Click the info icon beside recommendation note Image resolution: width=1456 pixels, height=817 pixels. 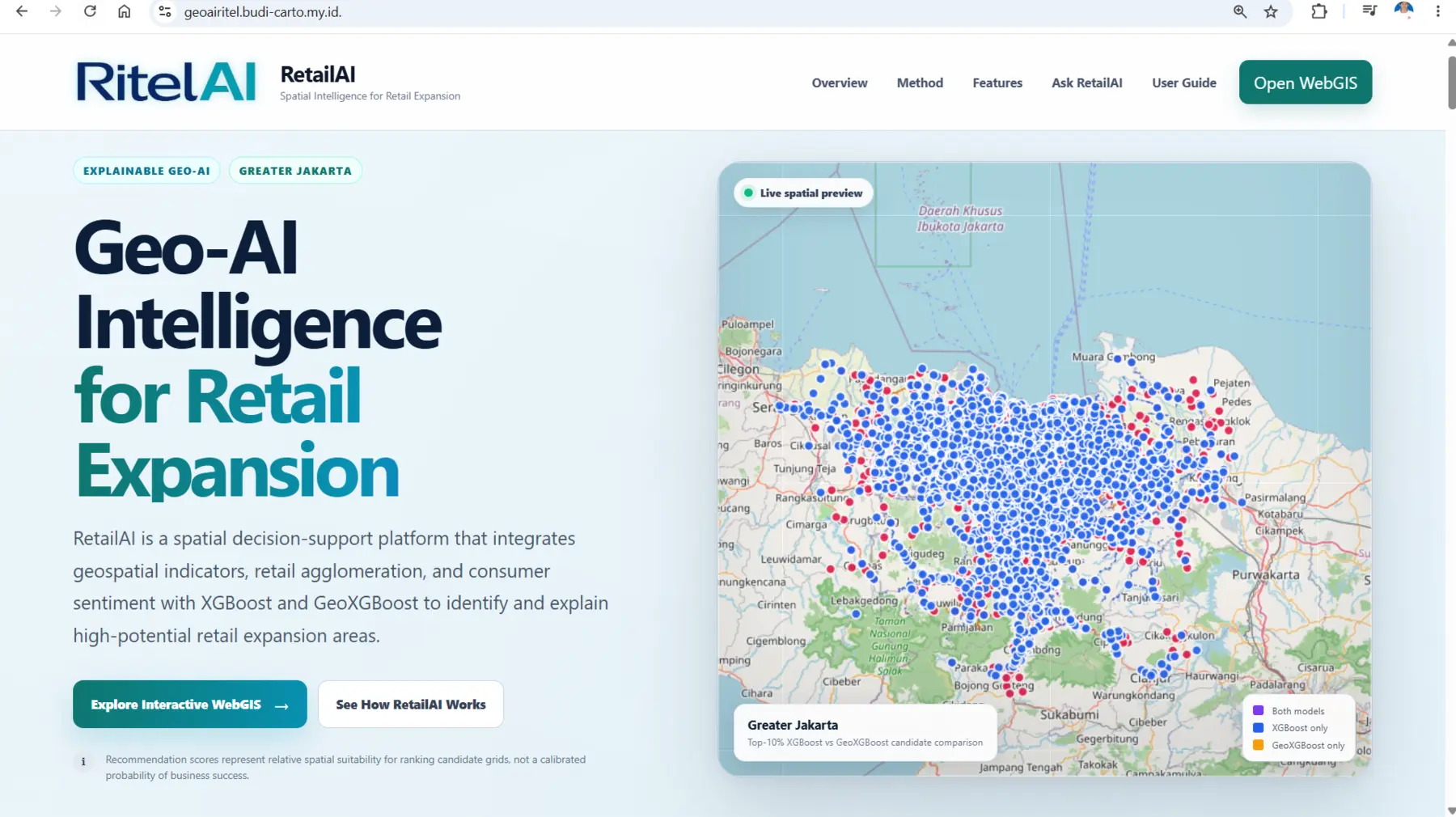[83, 761]
